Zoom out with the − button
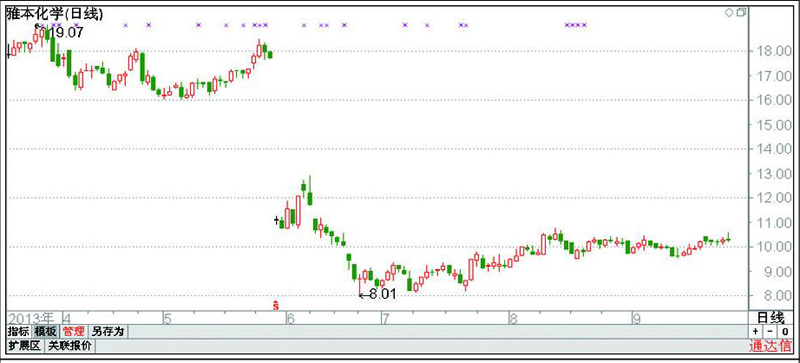This screenshot has width=800, height=363. [x=770, y=331]
